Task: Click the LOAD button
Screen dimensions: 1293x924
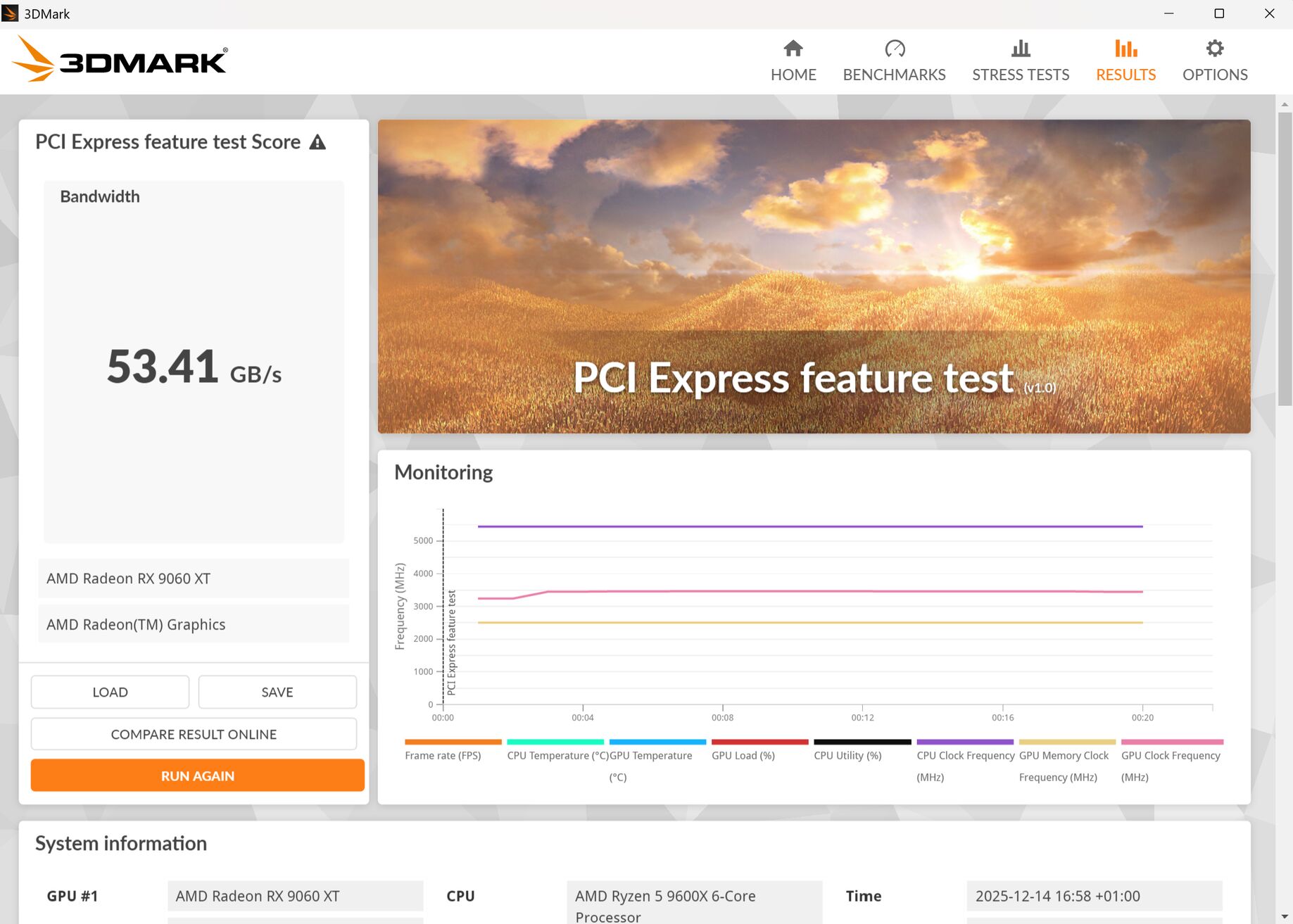Action: [110, 692]
